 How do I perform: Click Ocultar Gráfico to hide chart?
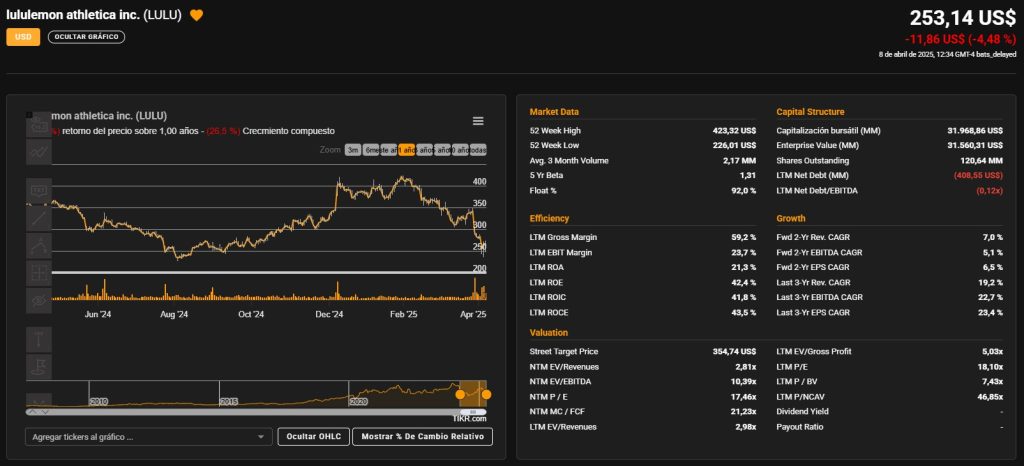pos(86,37)
